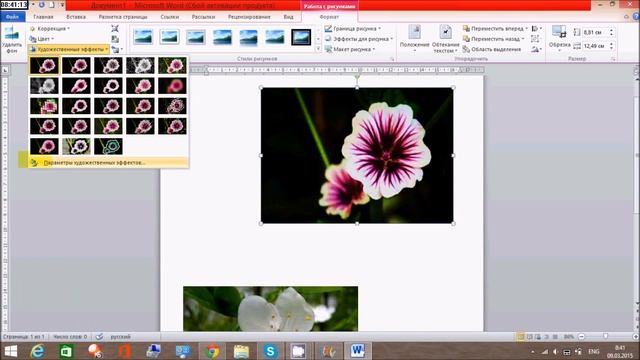Decrease picture width with the down stepper
The height and width of the screenshot is (360, 640).
click(611, 49)
